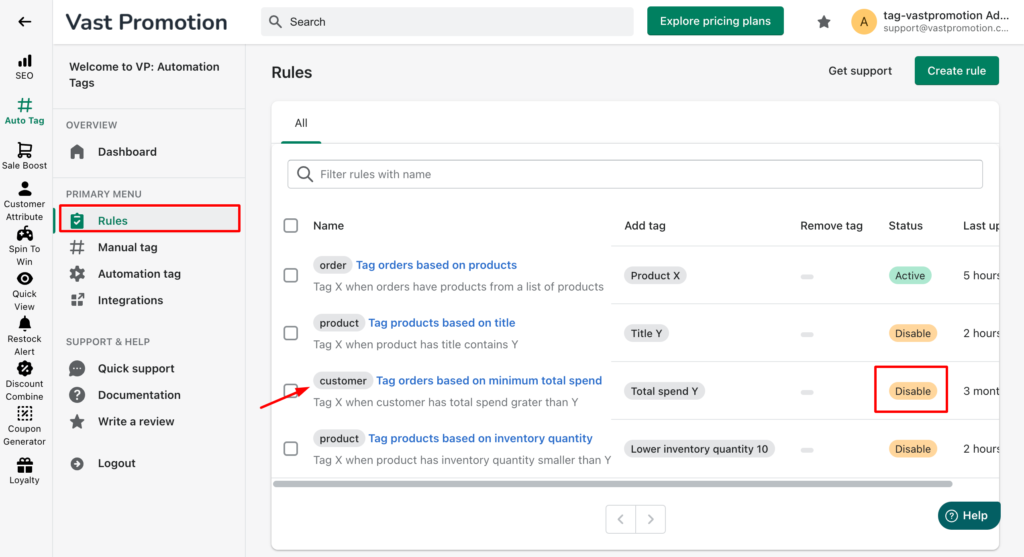1024x557 pixels.
Task: Click Get support link
Action: 859,71
